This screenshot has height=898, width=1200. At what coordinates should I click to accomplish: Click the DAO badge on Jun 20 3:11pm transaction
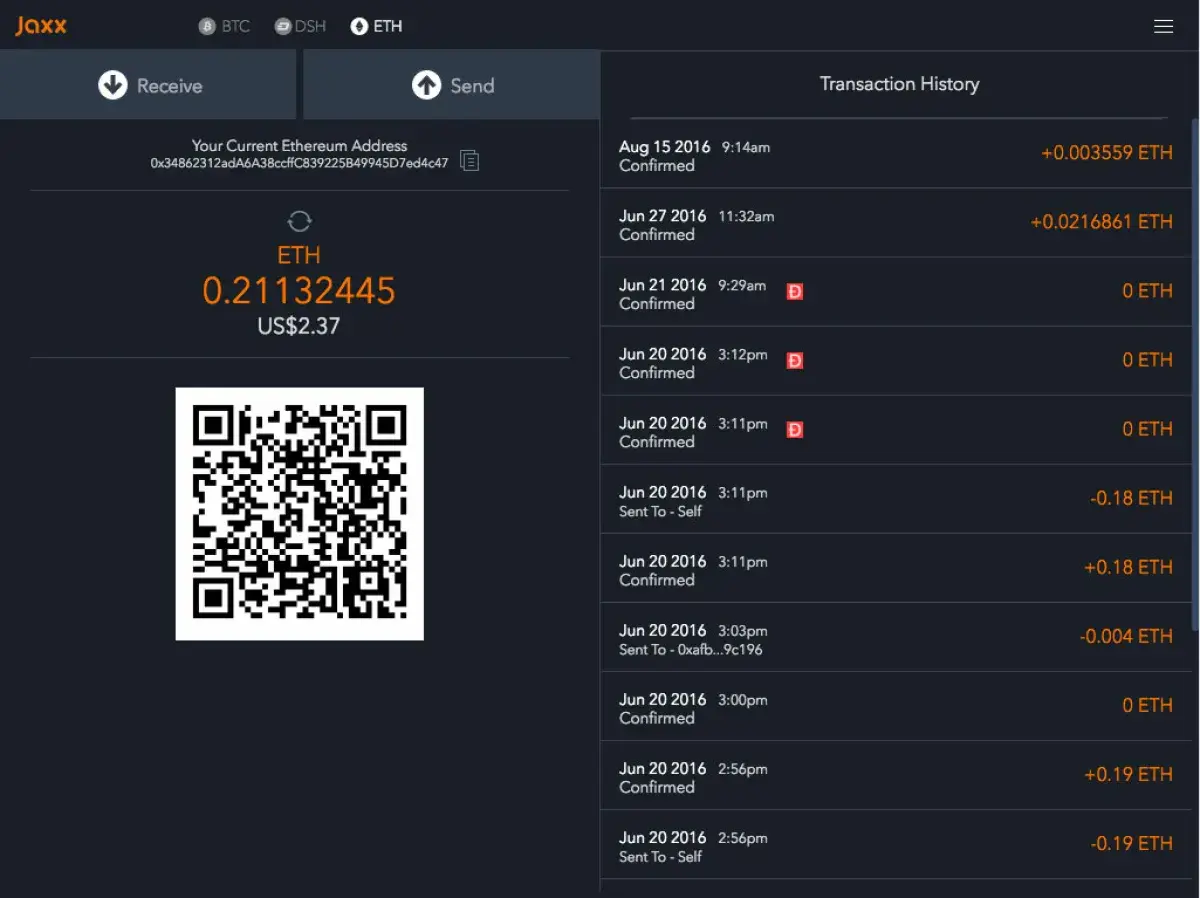794,429
